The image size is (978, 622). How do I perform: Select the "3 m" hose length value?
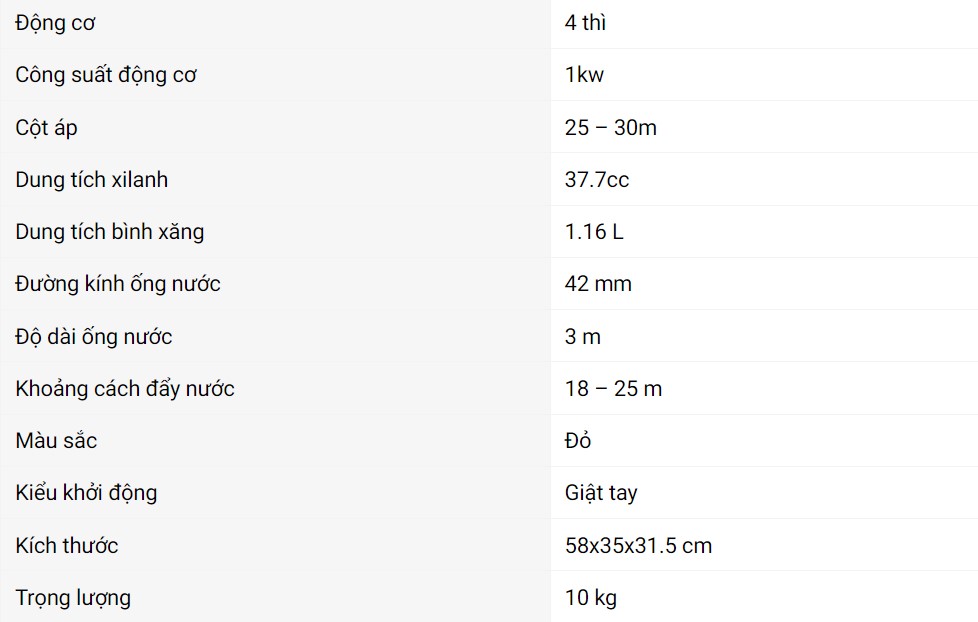[583, 336]
